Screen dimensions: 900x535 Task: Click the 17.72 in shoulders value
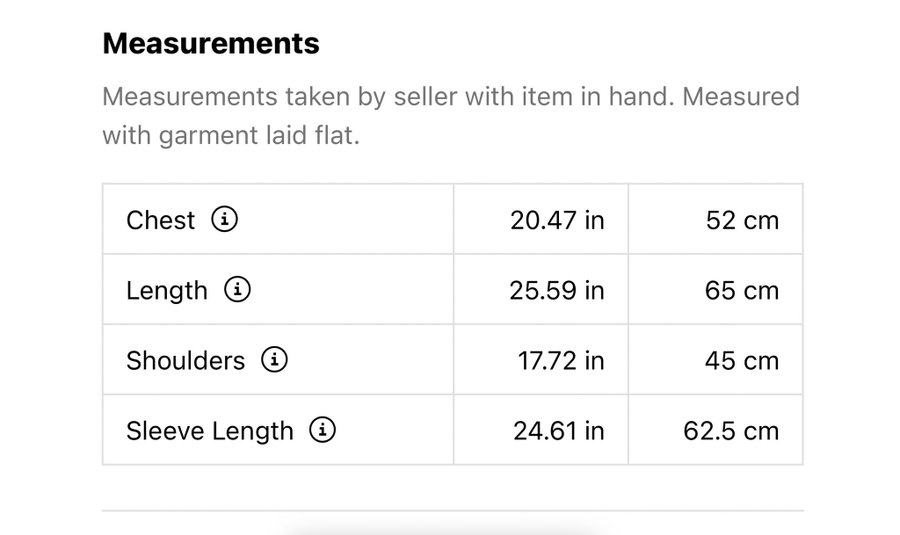[561, 361]
